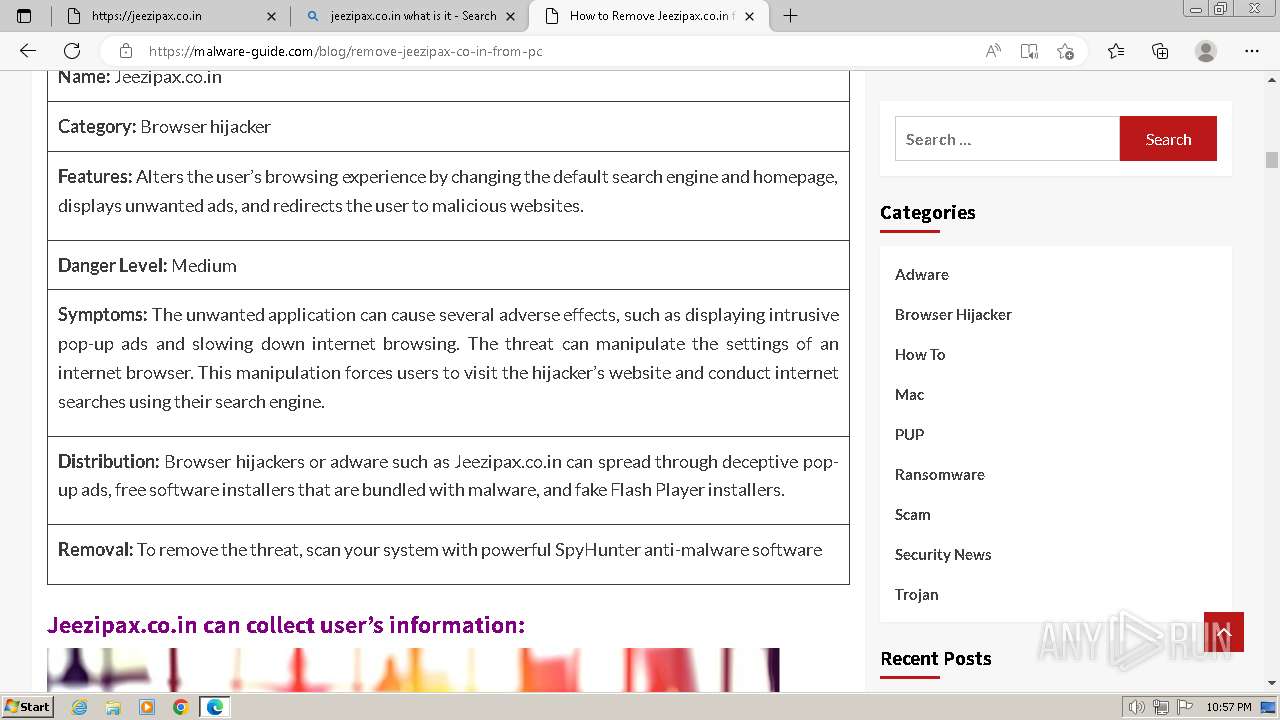Select the How to Remove Jeezipax.co.in tab

tap(648, 16)
